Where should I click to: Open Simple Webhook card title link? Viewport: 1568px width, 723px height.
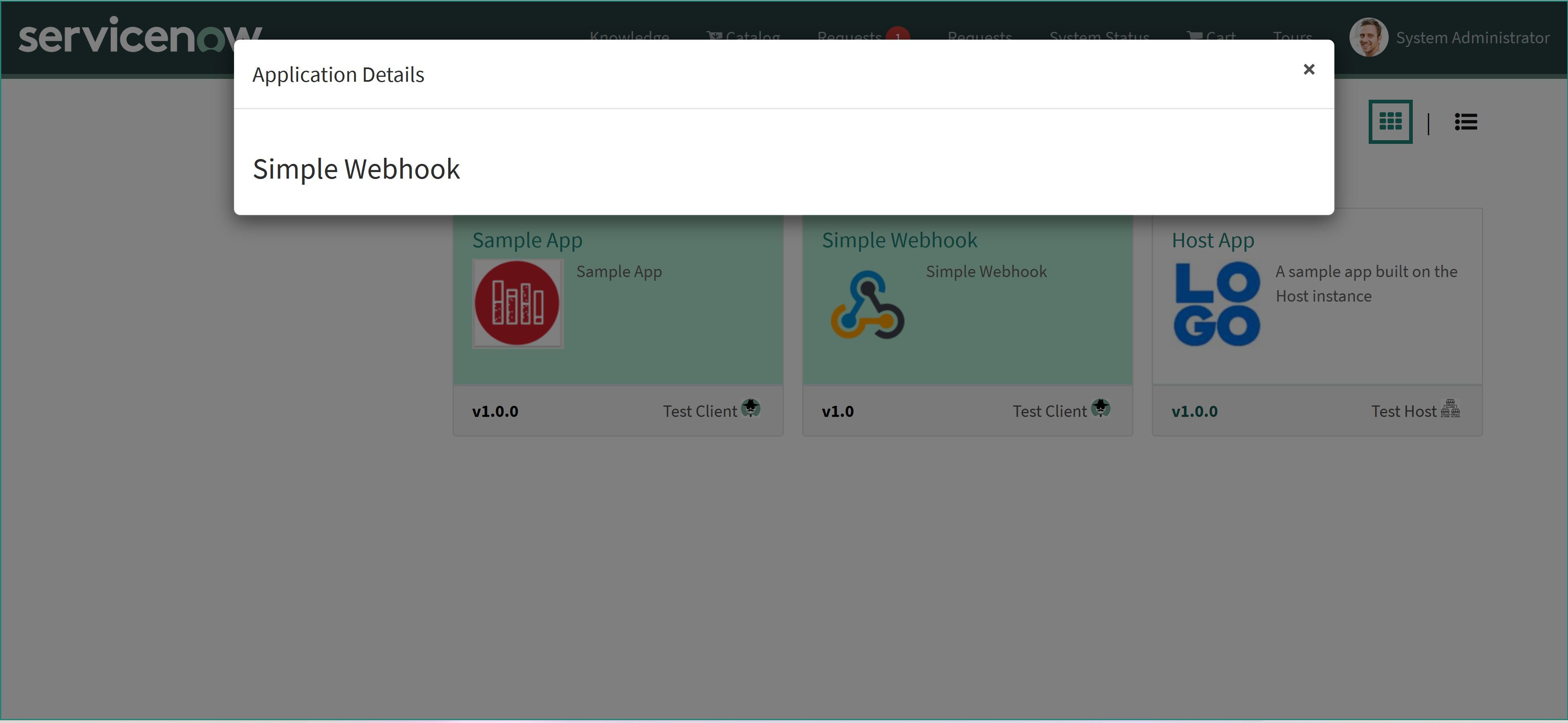899,241
